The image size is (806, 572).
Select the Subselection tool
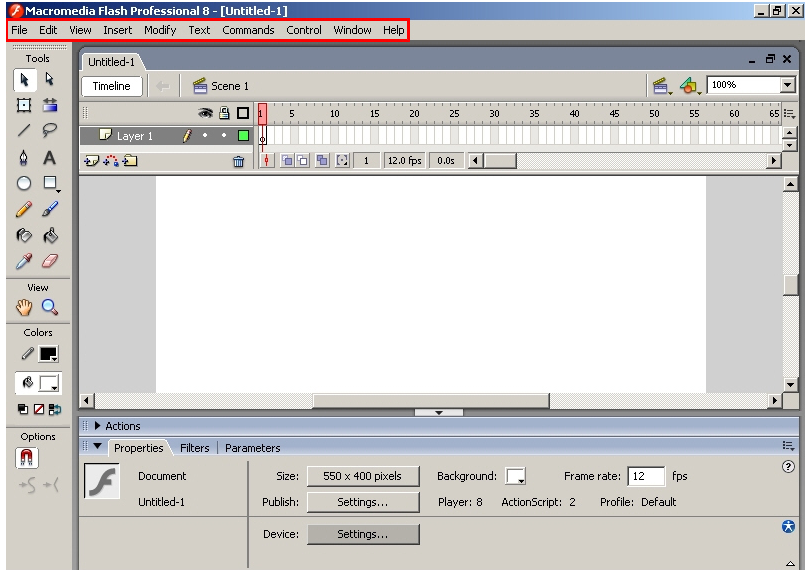point(49,80)
